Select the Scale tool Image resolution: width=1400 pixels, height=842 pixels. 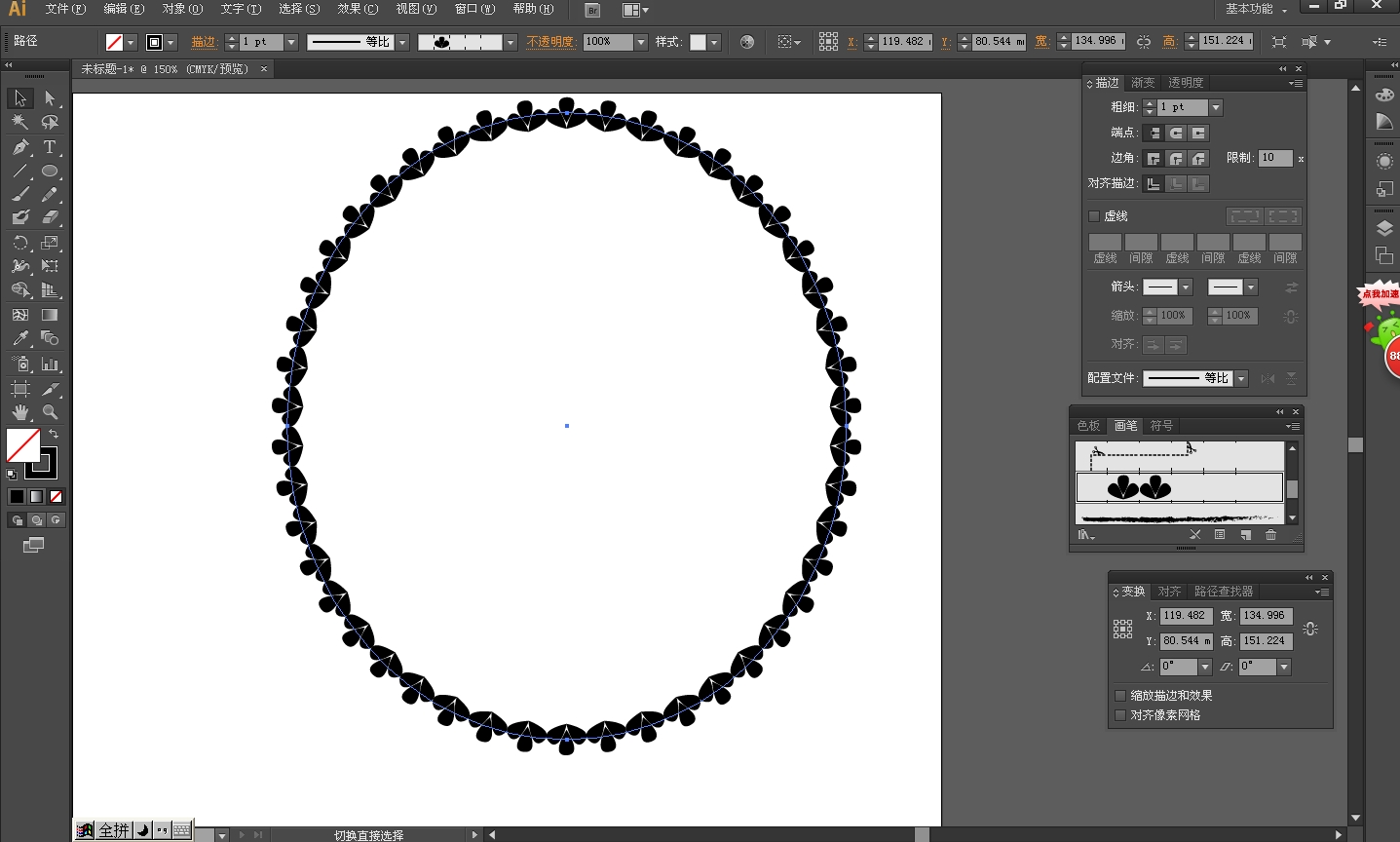[x=50, y=243]
